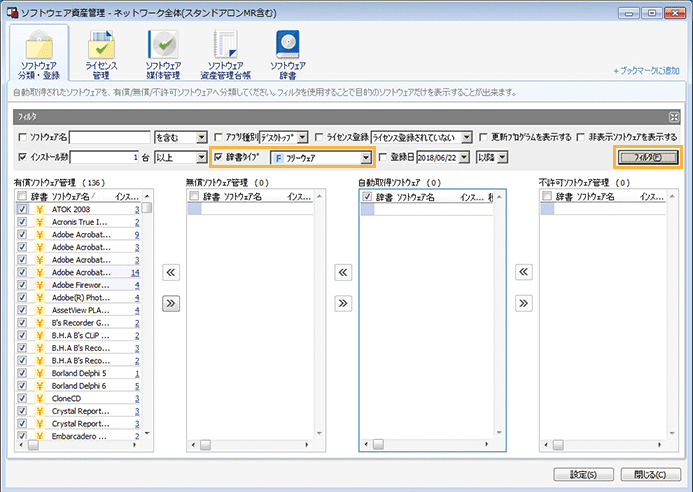
Task: Toggle 更新プログラムを表示する checkbox
Action: 484,137
